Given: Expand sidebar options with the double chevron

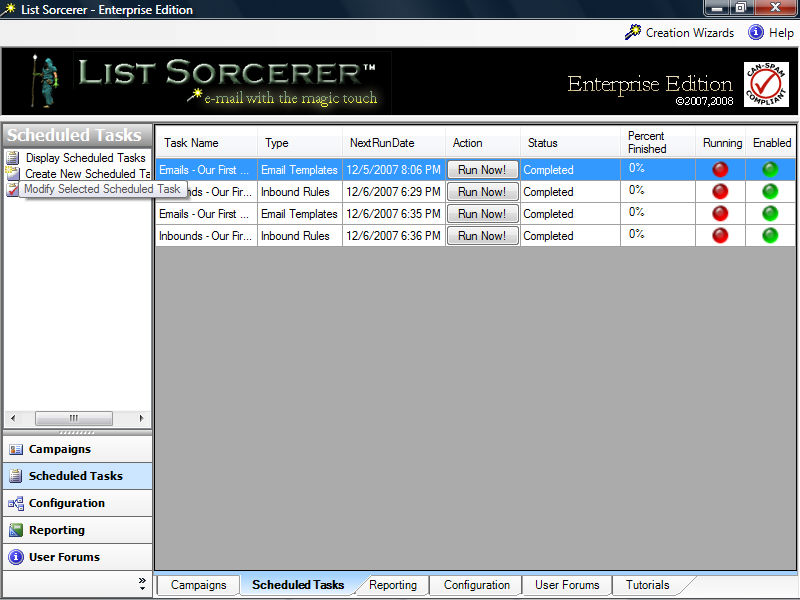Looking at the screenshot, I should point(142,582).
